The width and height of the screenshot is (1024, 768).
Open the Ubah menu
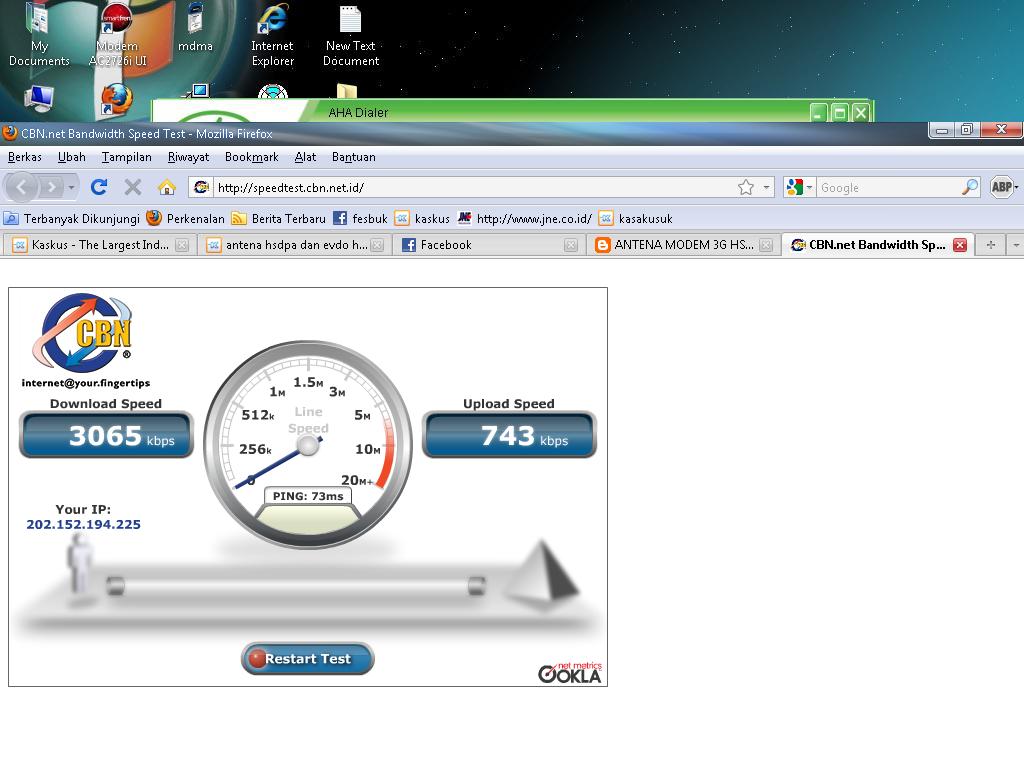72,157
